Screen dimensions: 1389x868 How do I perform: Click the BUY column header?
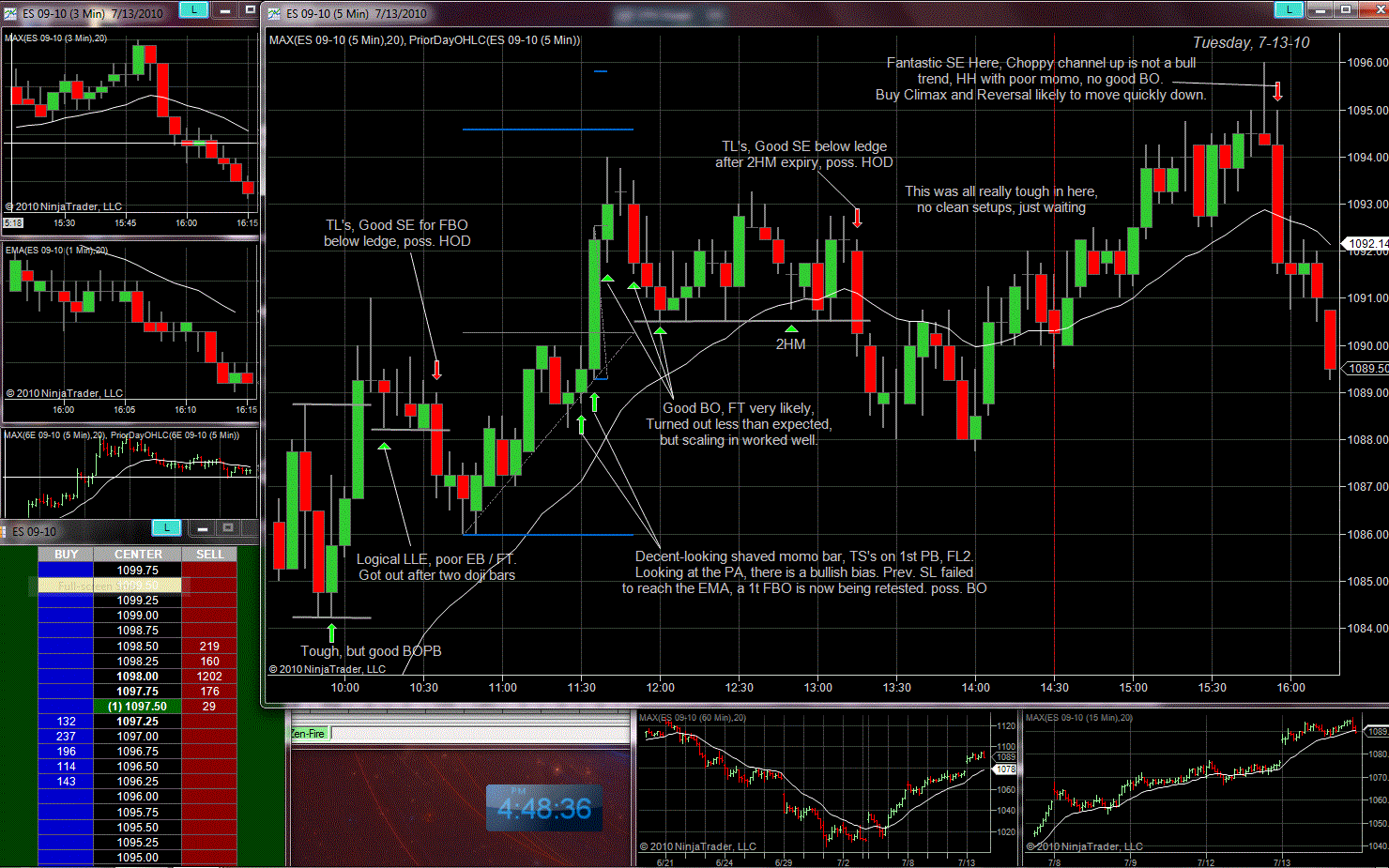coord(66,555)
